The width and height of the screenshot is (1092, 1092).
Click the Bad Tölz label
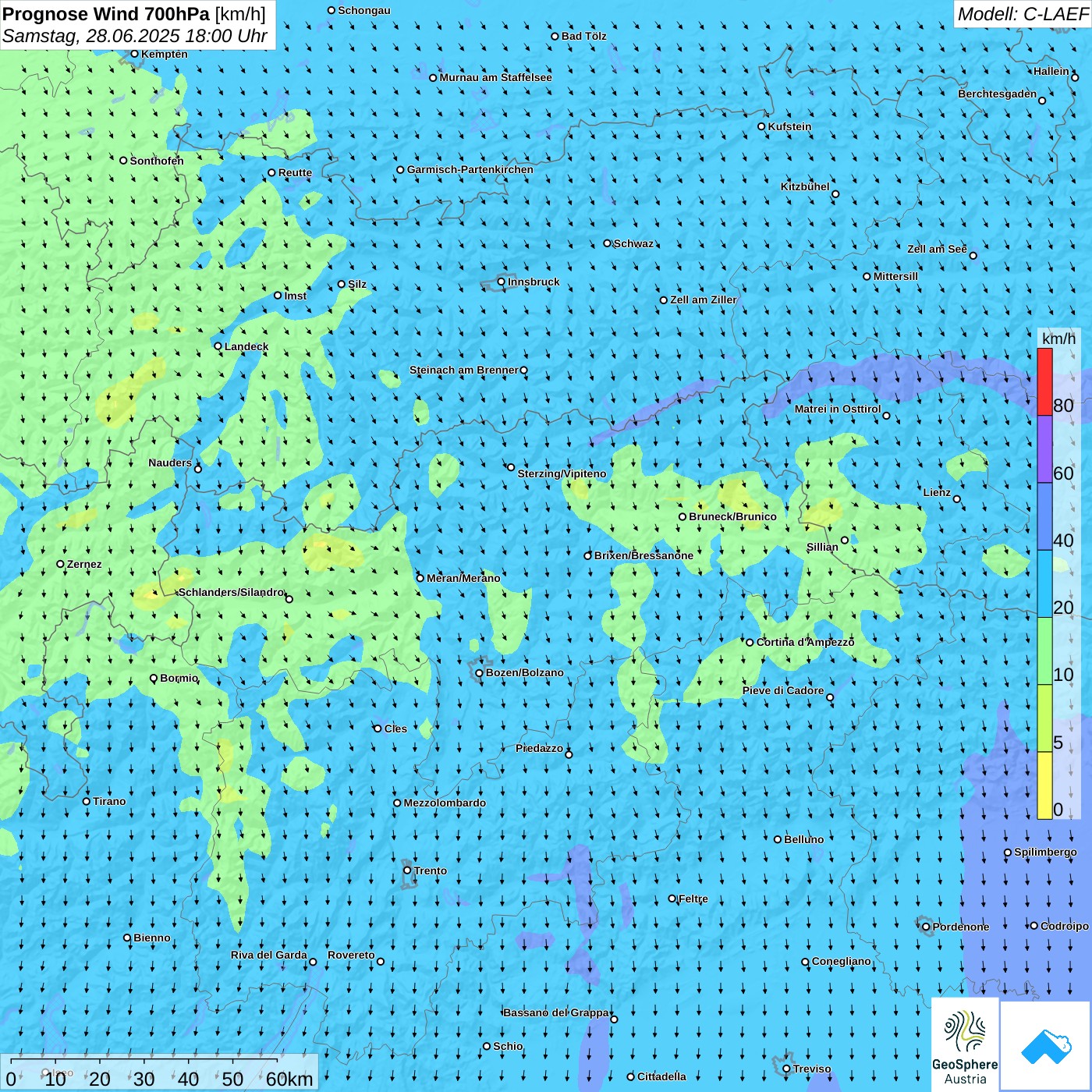pyautogui.click(x=583, y=36)
